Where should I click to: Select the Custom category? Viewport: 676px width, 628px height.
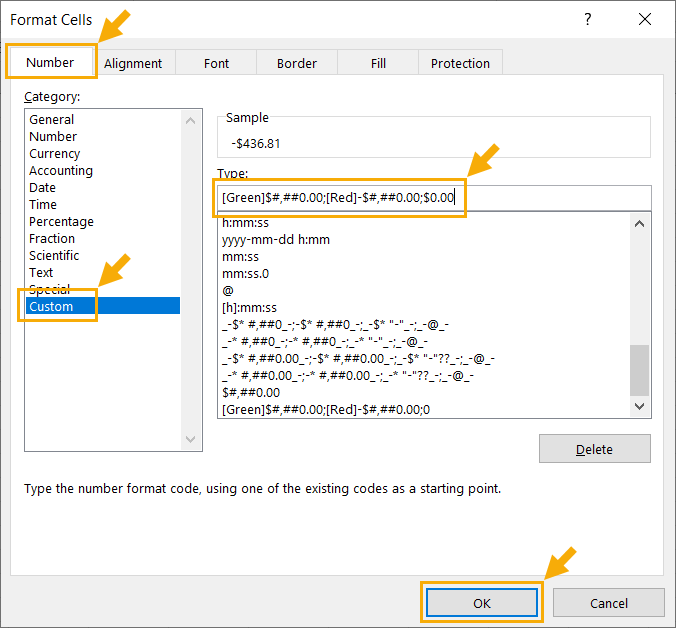[52, 306]
